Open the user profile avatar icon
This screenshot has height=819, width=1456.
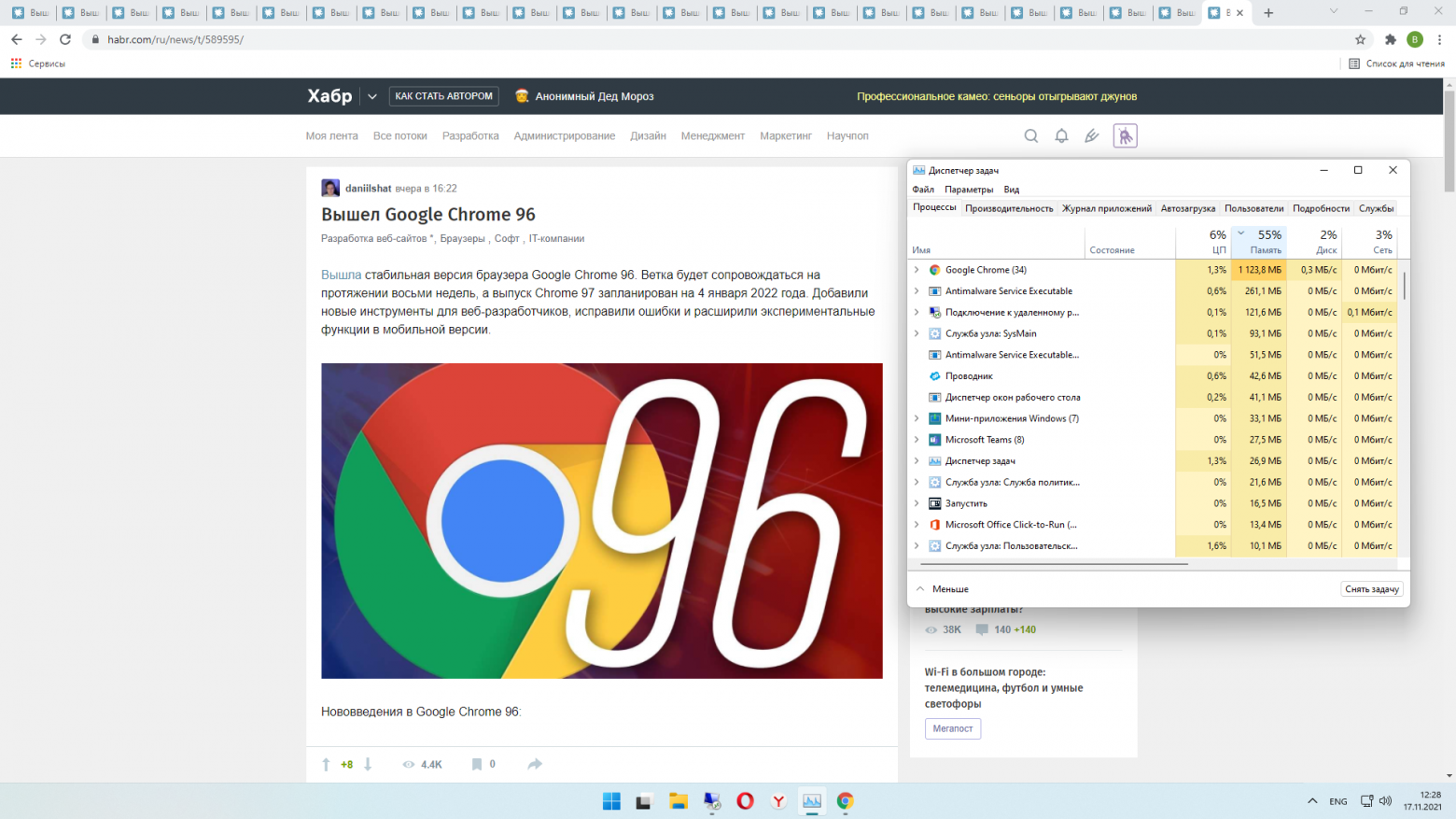[x=1125, y=136]
